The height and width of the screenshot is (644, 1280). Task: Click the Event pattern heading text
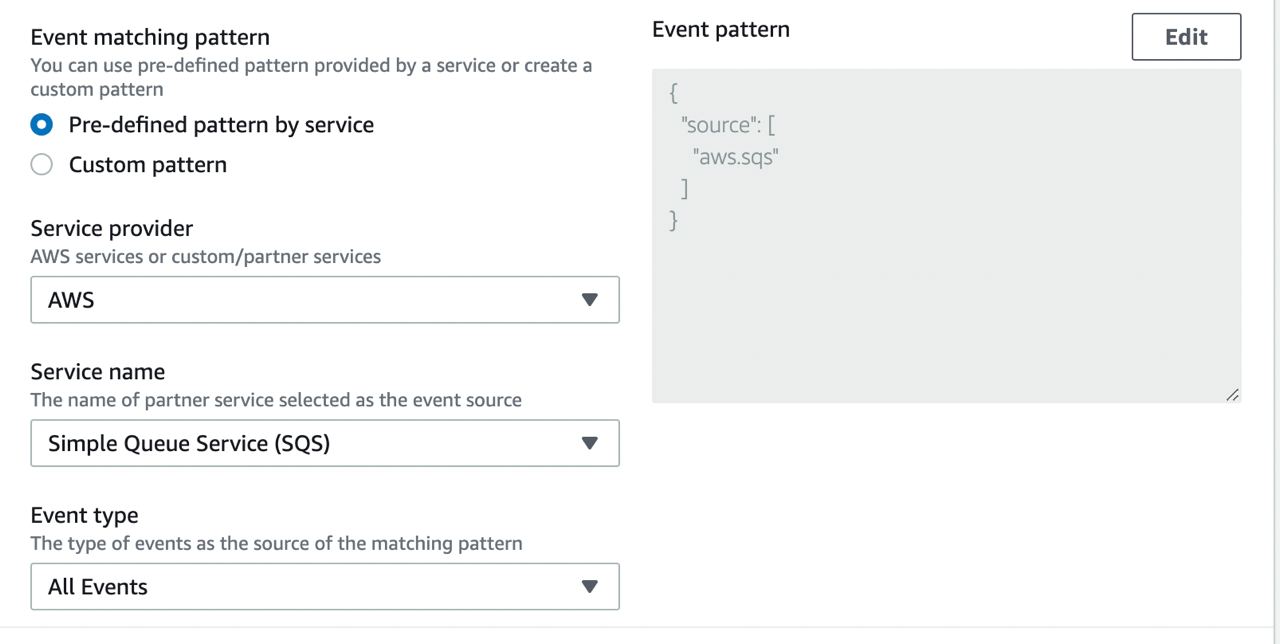(721, 30)
